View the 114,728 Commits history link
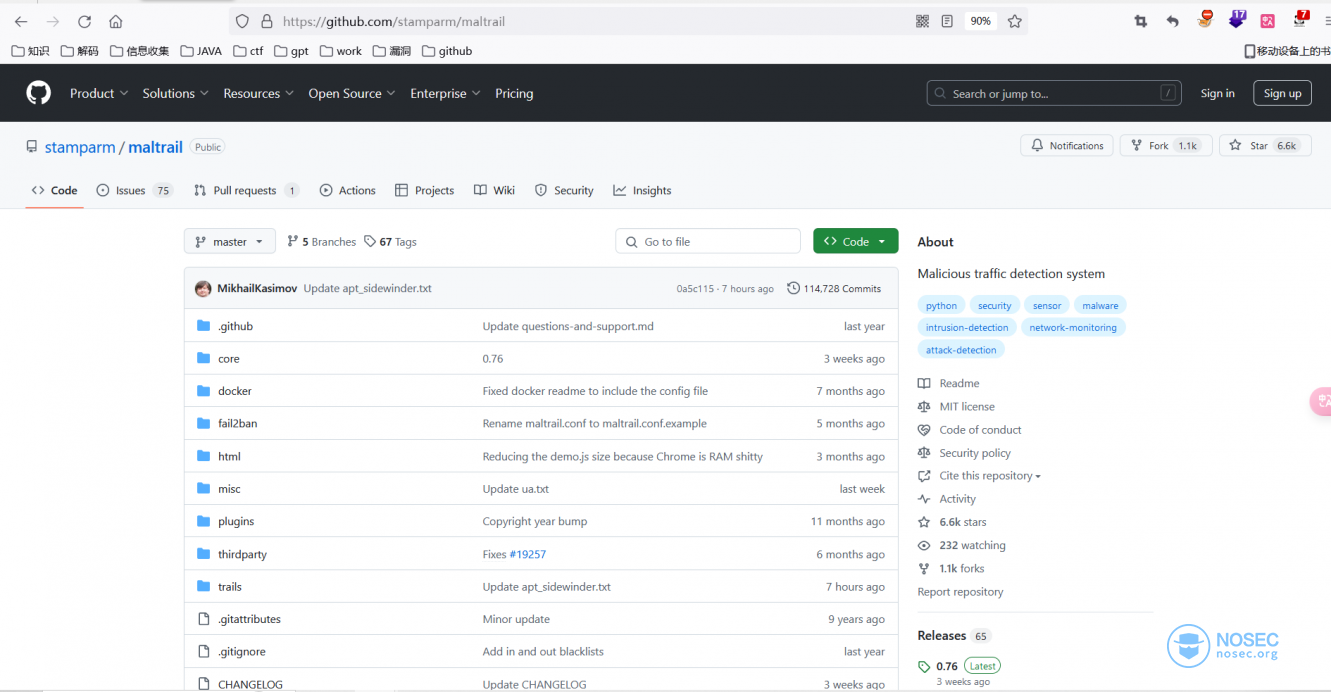Image resolution: width=1331 pixels, height=692 pixels. pos(834,288)
